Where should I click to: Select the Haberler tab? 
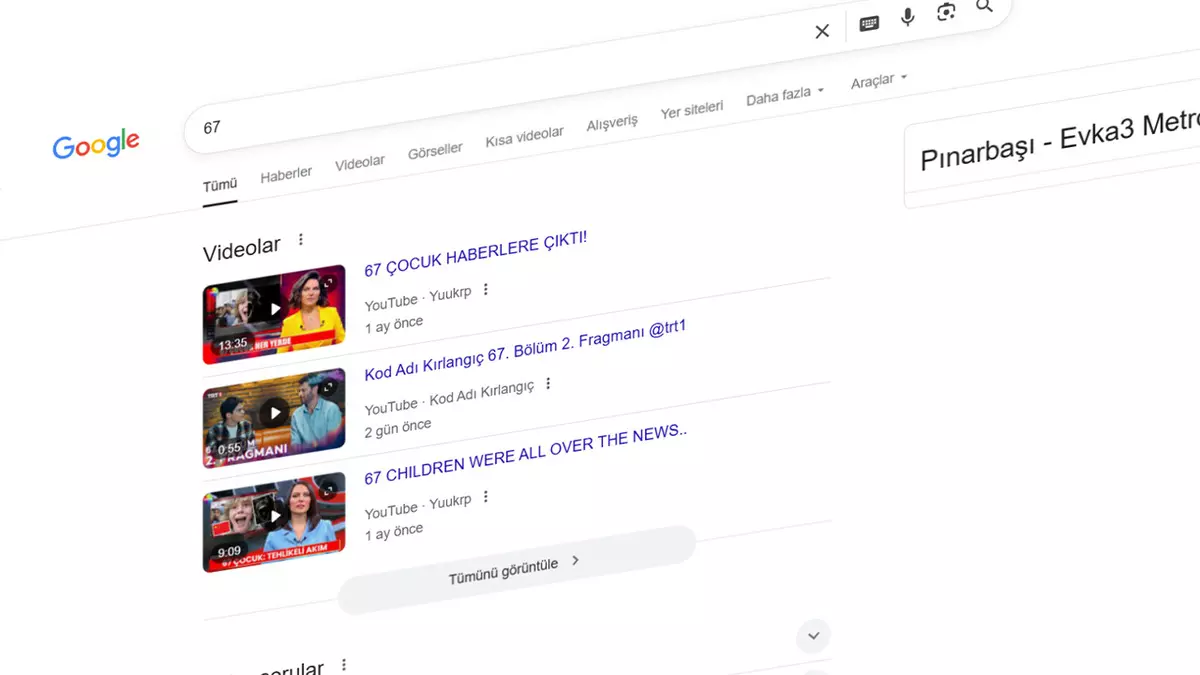point(286,173)
